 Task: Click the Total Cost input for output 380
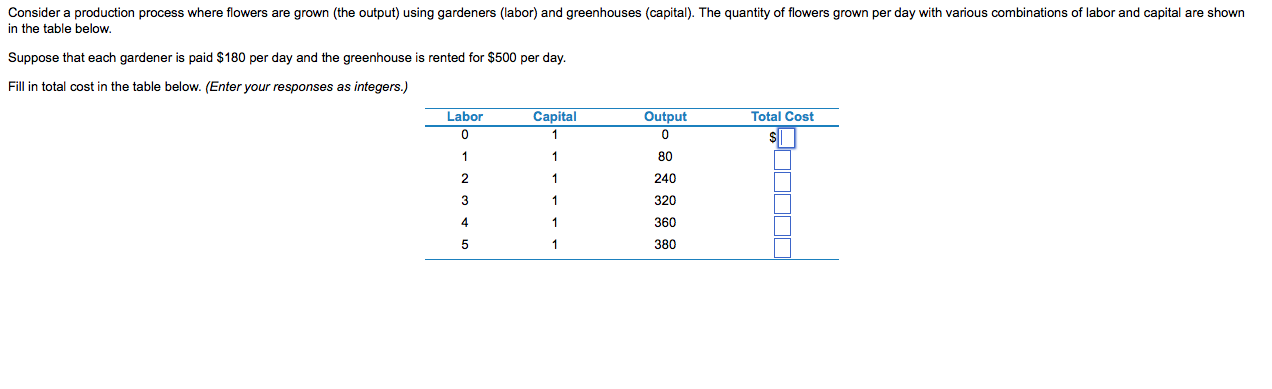point(782,247)
